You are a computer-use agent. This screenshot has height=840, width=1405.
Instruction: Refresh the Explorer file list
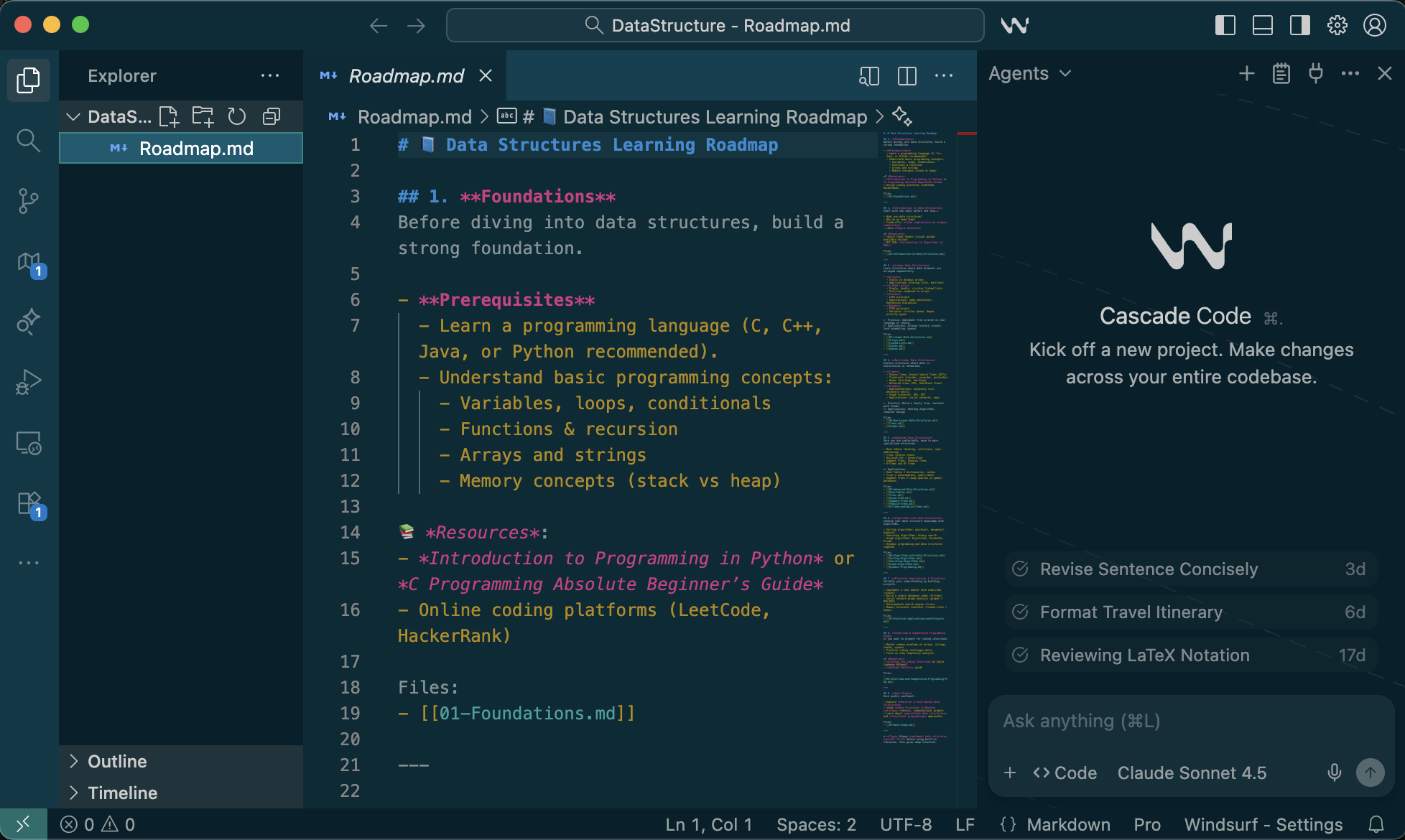[237, 116]
